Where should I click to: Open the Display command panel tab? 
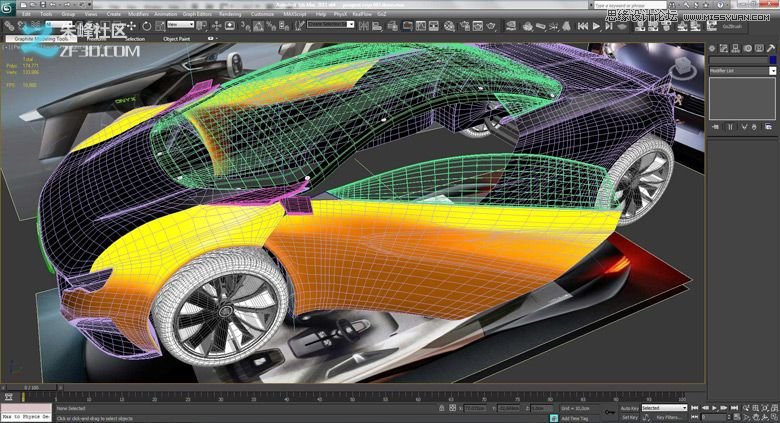(x=759, y=48)
